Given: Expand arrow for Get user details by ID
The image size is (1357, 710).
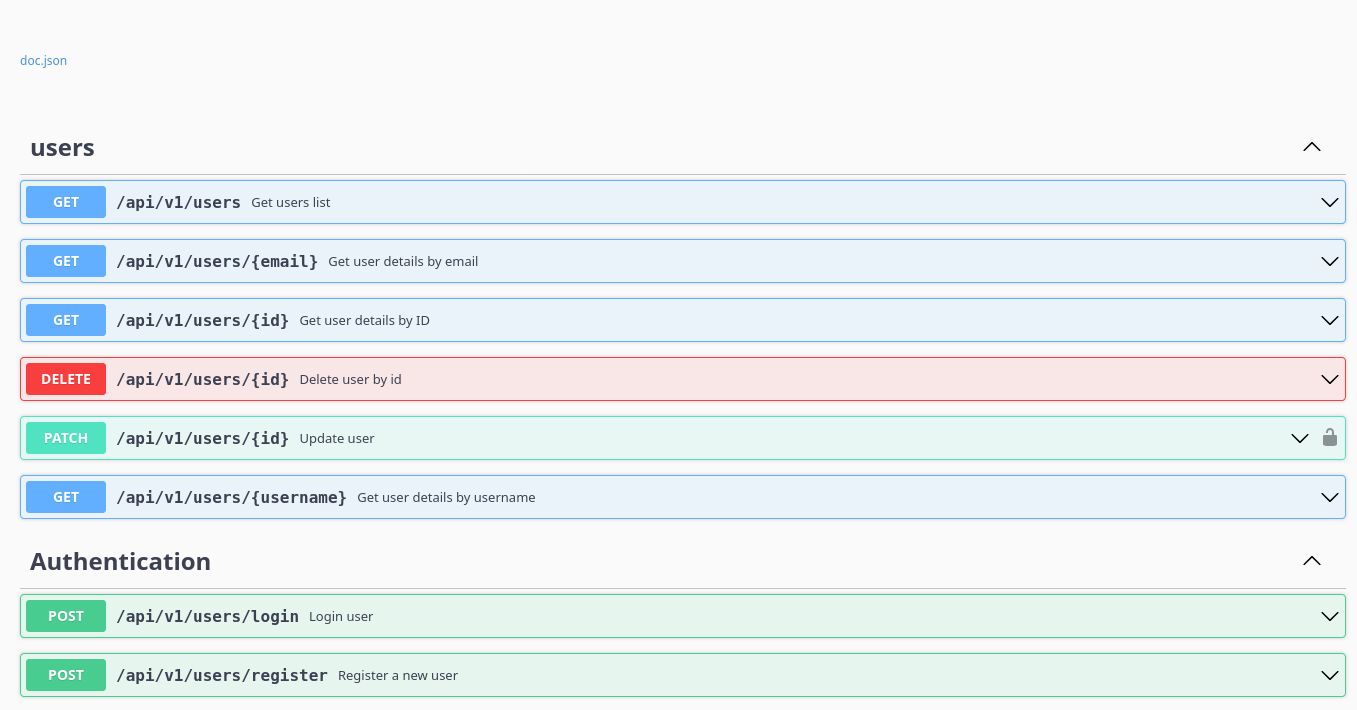Looking at the screenshot, I should click(x=1329, y=320).
